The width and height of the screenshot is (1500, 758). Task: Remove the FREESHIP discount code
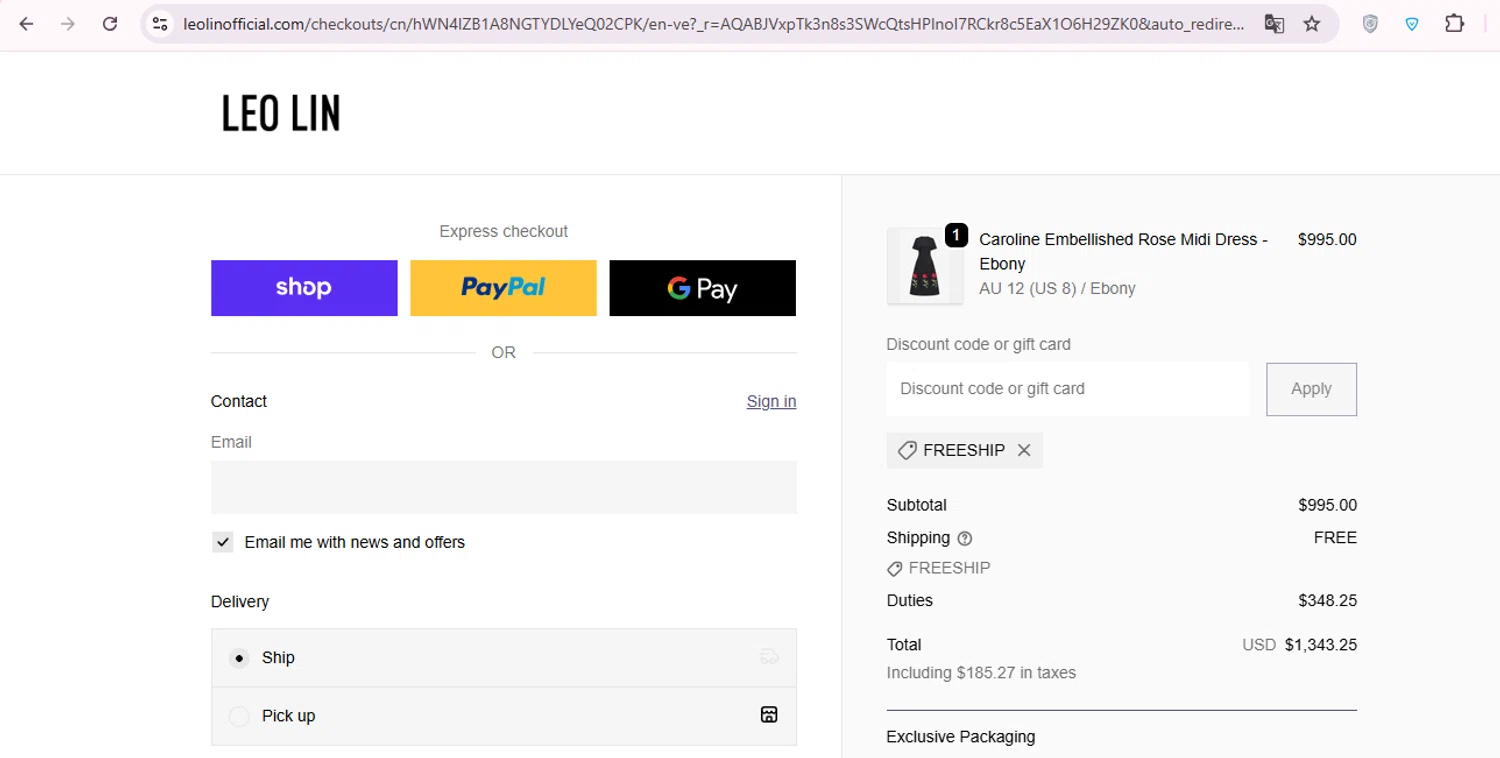(1024, 450)
